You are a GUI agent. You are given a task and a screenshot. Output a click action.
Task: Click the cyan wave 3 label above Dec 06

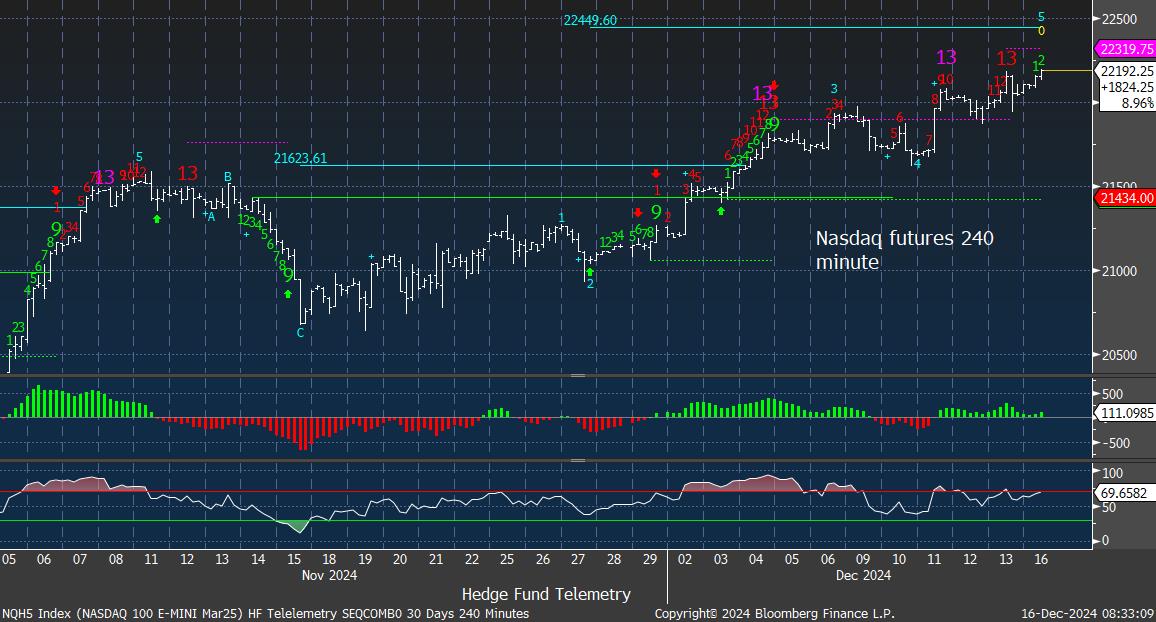tap(834, 89)
